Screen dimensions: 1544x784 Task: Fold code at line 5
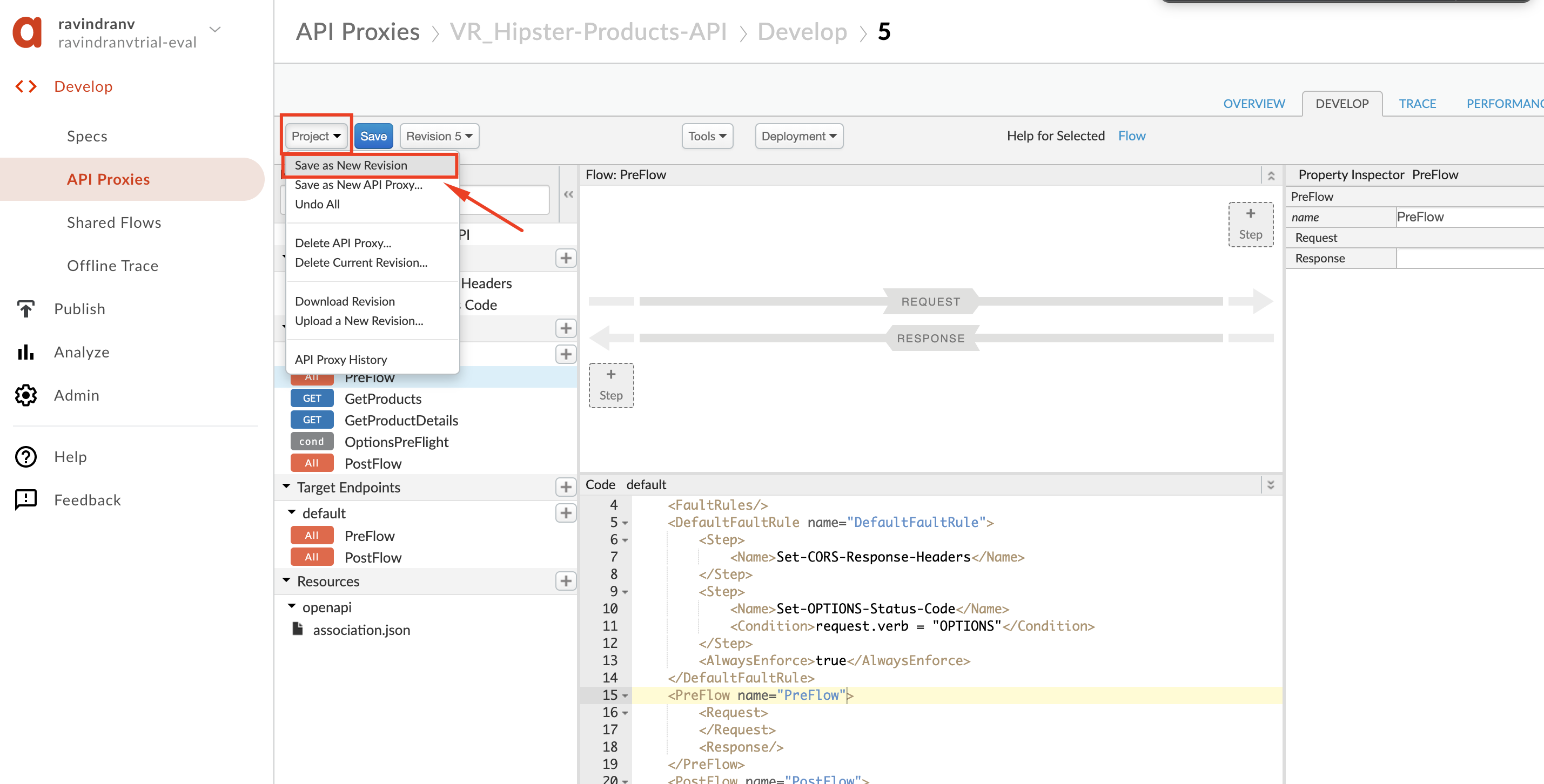point(625,523)
